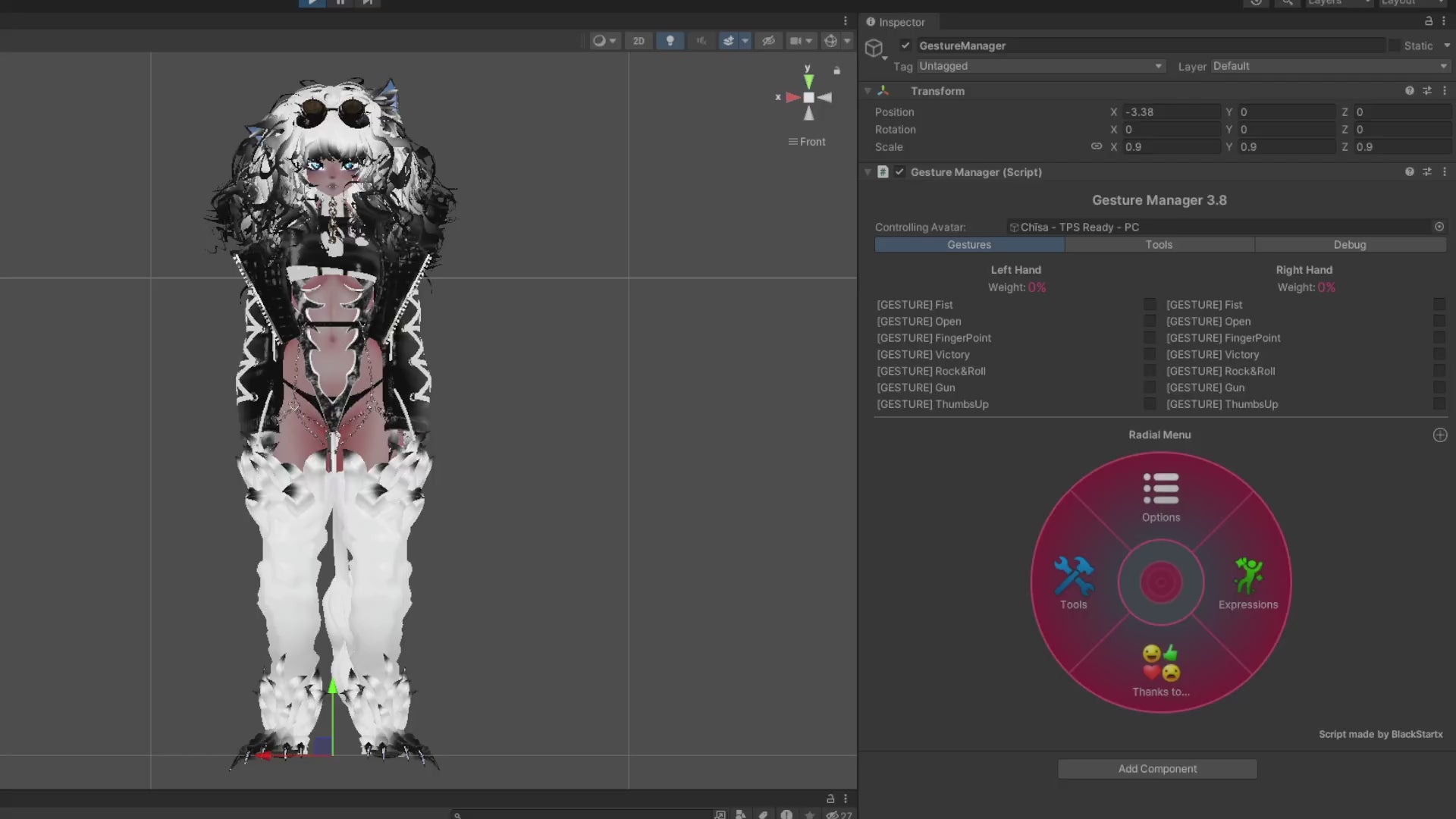Open Tools in the radial menu
The height and width of the screenshot is (819, 1456).
[x=1073, y=582]
